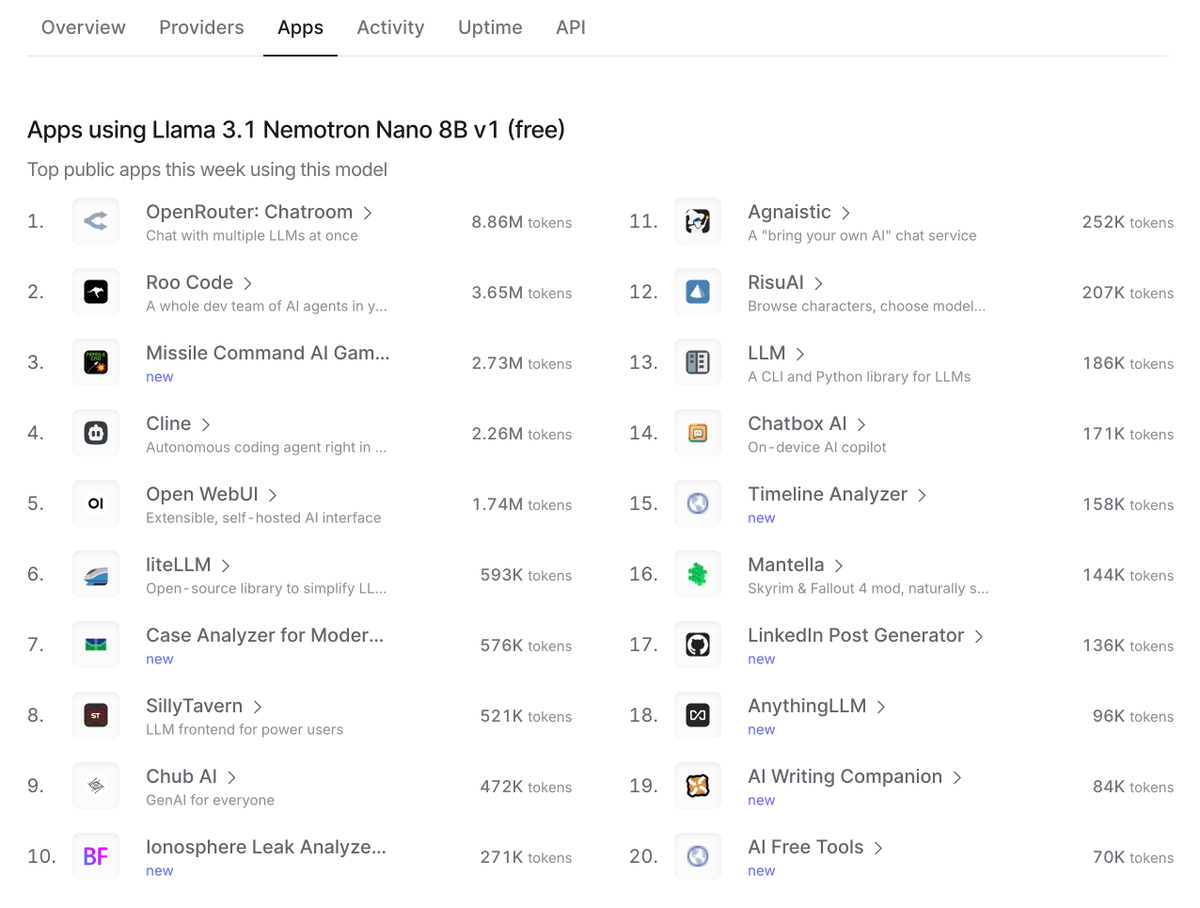Click the 593K tokens value
1200x908 pixels.
pyautogui.click(x=526, y=575)
